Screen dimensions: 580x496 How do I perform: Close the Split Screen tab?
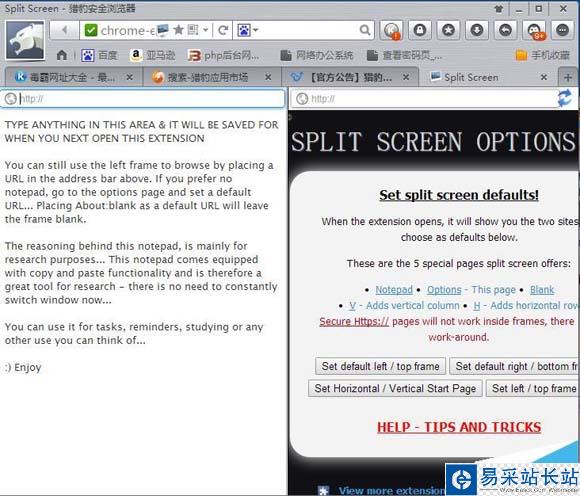coord(544,77)
